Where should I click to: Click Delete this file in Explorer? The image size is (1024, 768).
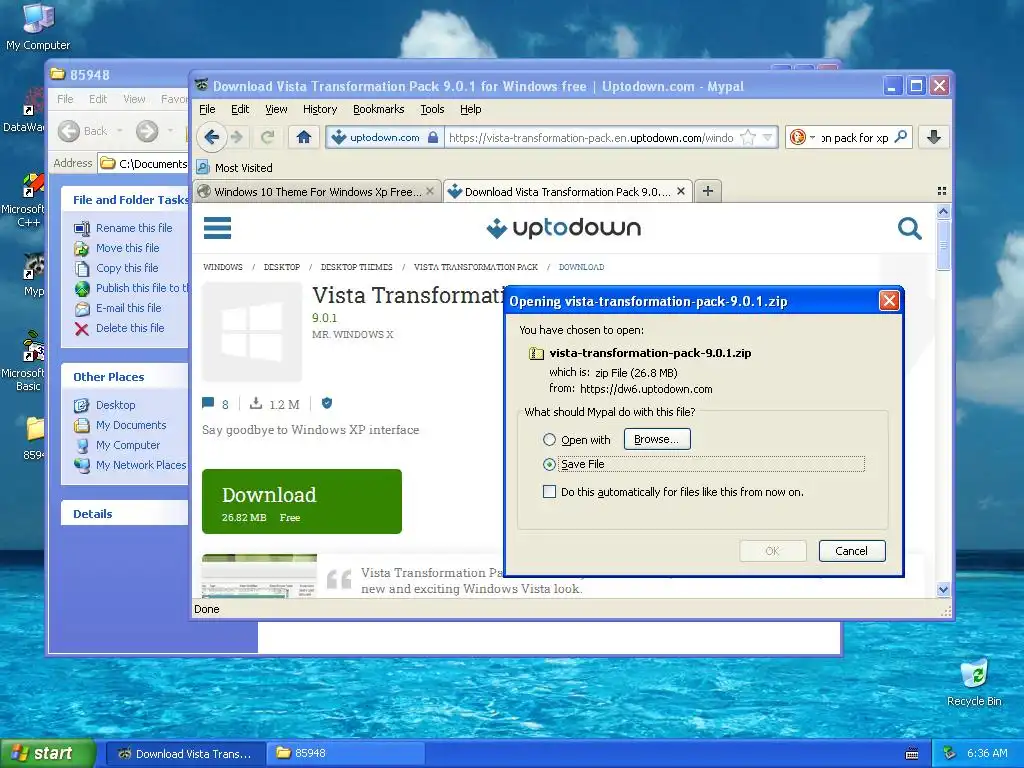pyautogui.click(x=130, y=328)
